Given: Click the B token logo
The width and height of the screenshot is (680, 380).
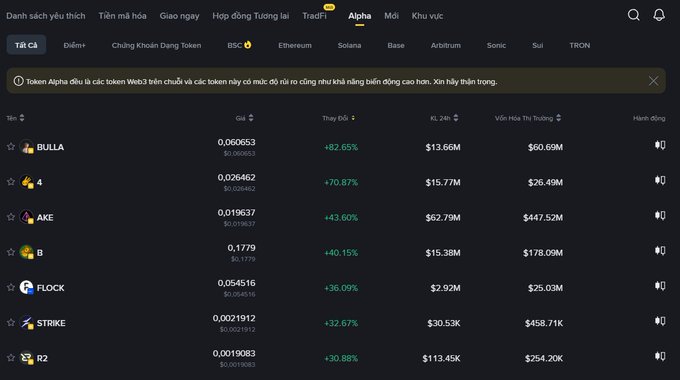Looking at the screenshot, I should click(x=26, y=252).
